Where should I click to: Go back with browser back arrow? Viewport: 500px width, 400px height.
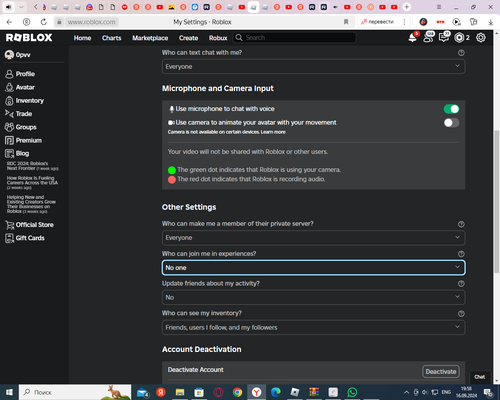point(9,22)
